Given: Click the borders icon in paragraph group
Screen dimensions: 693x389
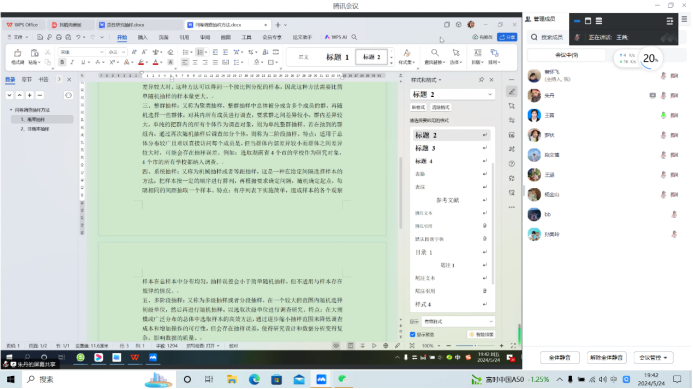Looking at the screenshot, I should coord(271,63).
